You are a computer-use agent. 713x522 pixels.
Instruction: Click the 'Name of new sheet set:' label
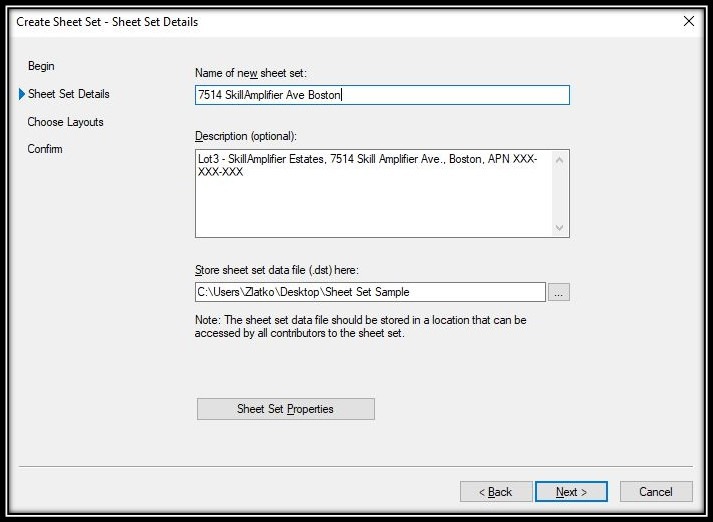click(x=251, y=73)
